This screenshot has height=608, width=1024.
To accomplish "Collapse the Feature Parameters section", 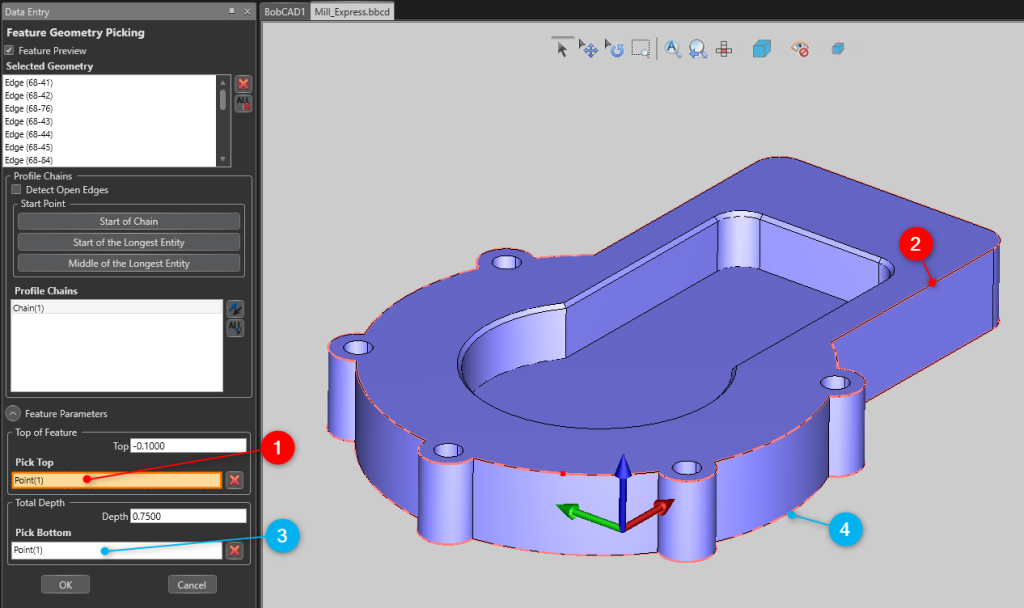I will [11, 413].
